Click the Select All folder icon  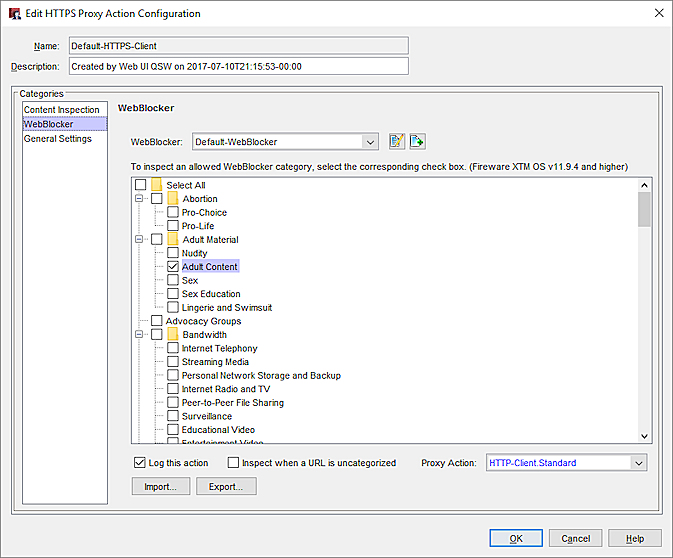point(157,185)
